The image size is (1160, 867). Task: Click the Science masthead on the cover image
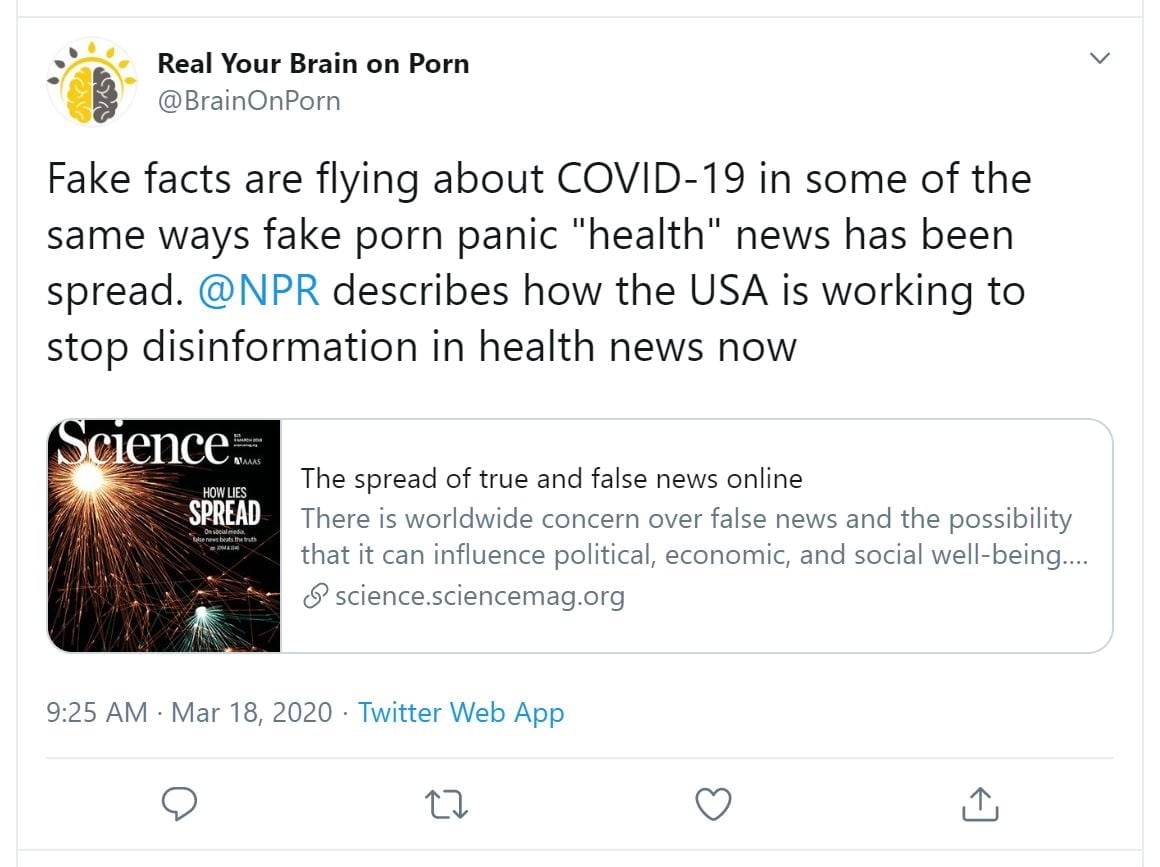coord(141,445)
